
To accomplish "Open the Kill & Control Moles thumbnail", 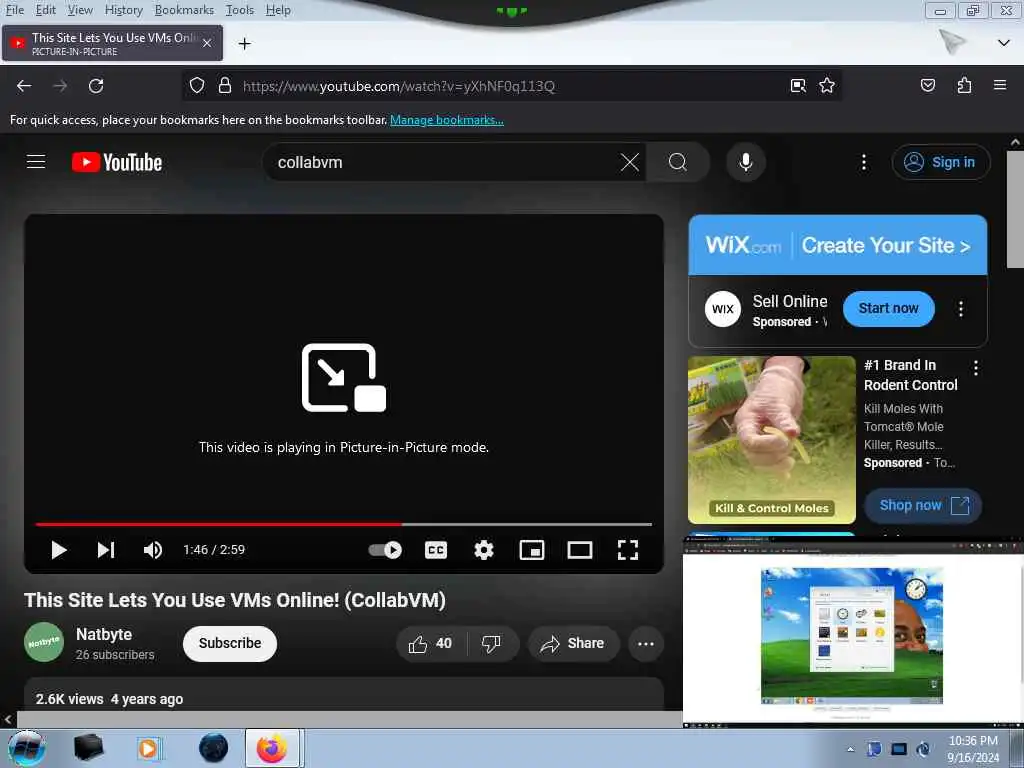I will click(772, 440).
